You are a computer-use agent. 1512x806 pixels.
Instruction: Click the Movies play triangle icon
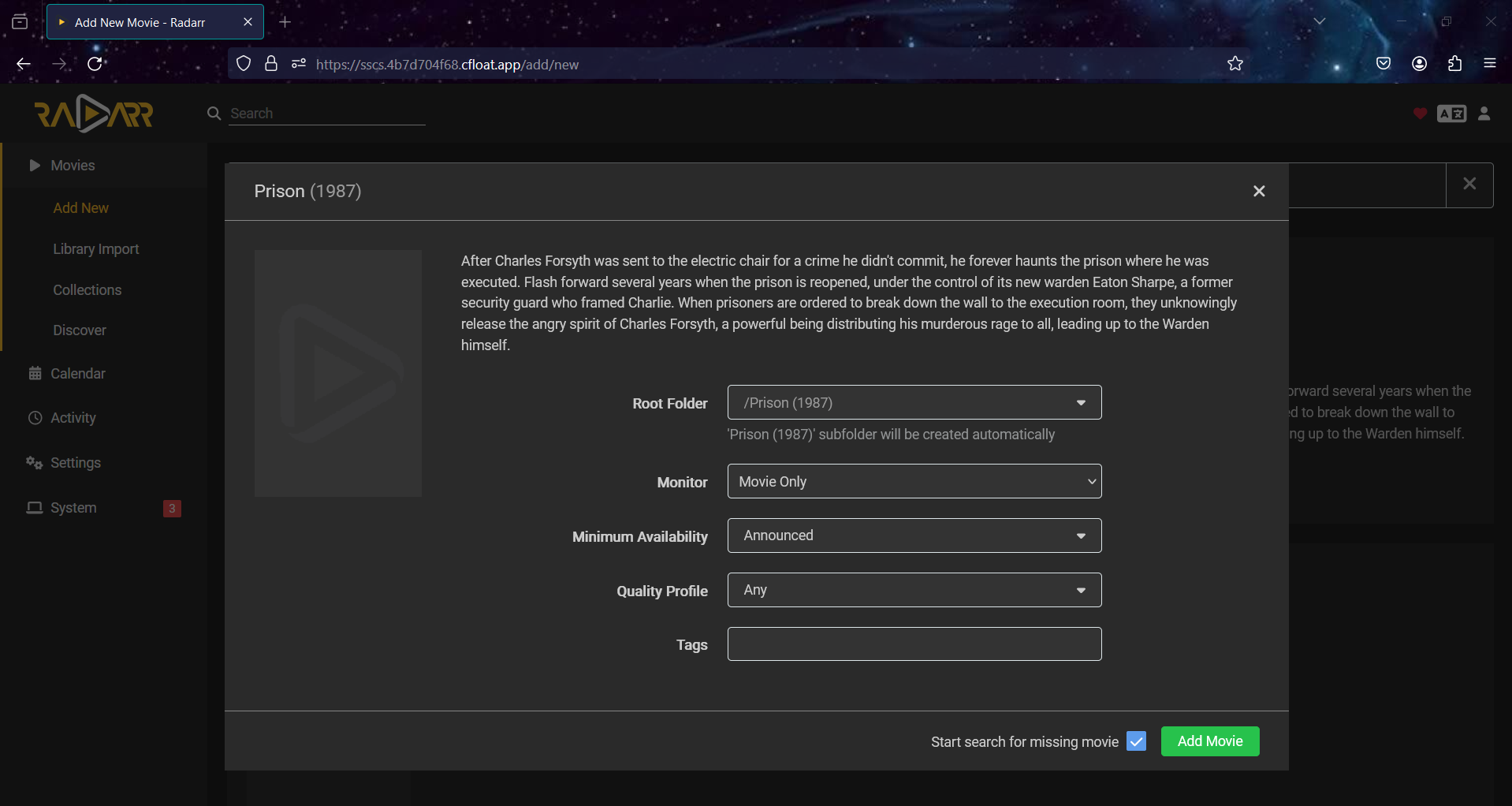(35, 166)
